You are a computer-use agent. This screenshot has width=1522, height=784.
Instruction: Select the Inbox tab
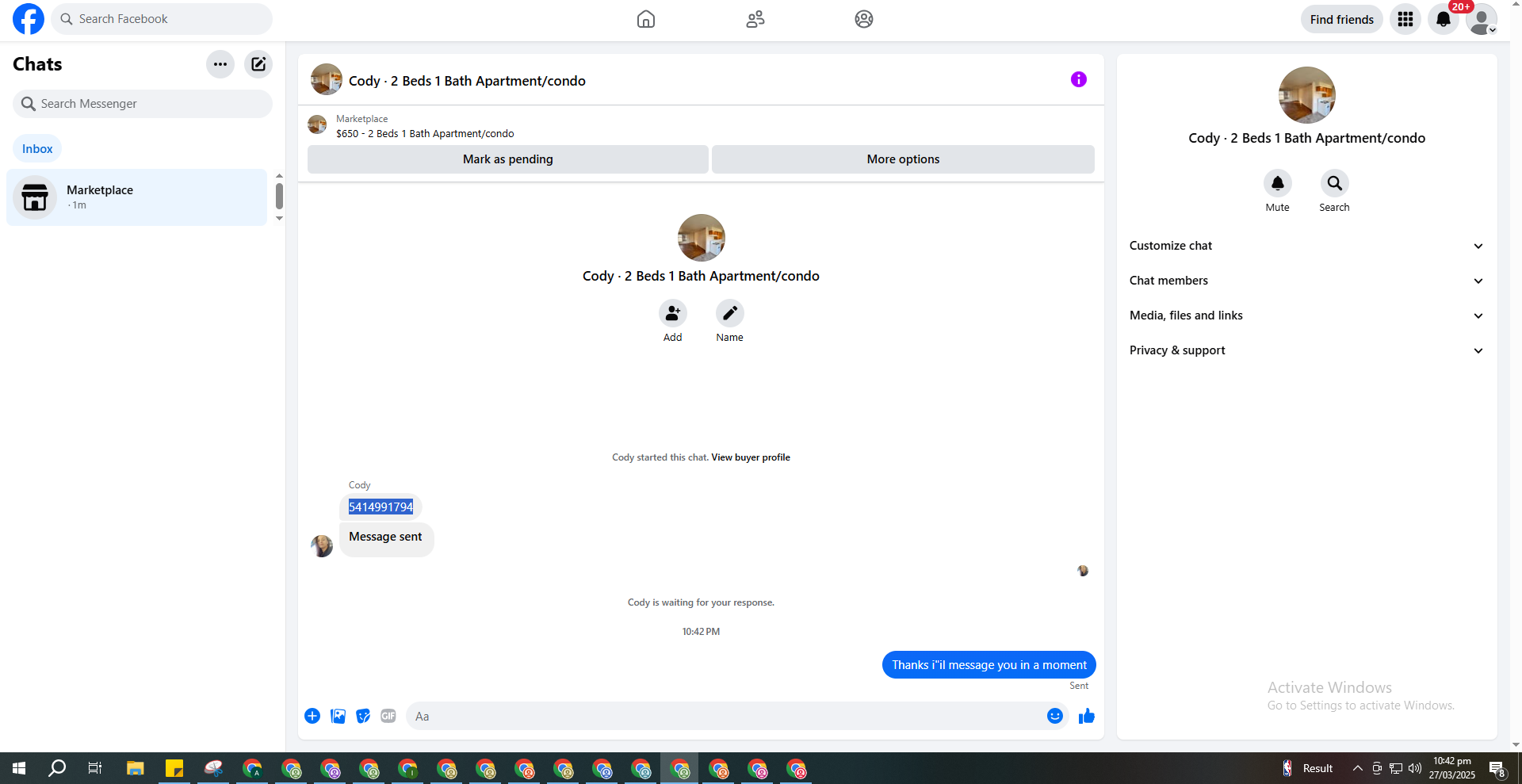click(x=37, y=149)
